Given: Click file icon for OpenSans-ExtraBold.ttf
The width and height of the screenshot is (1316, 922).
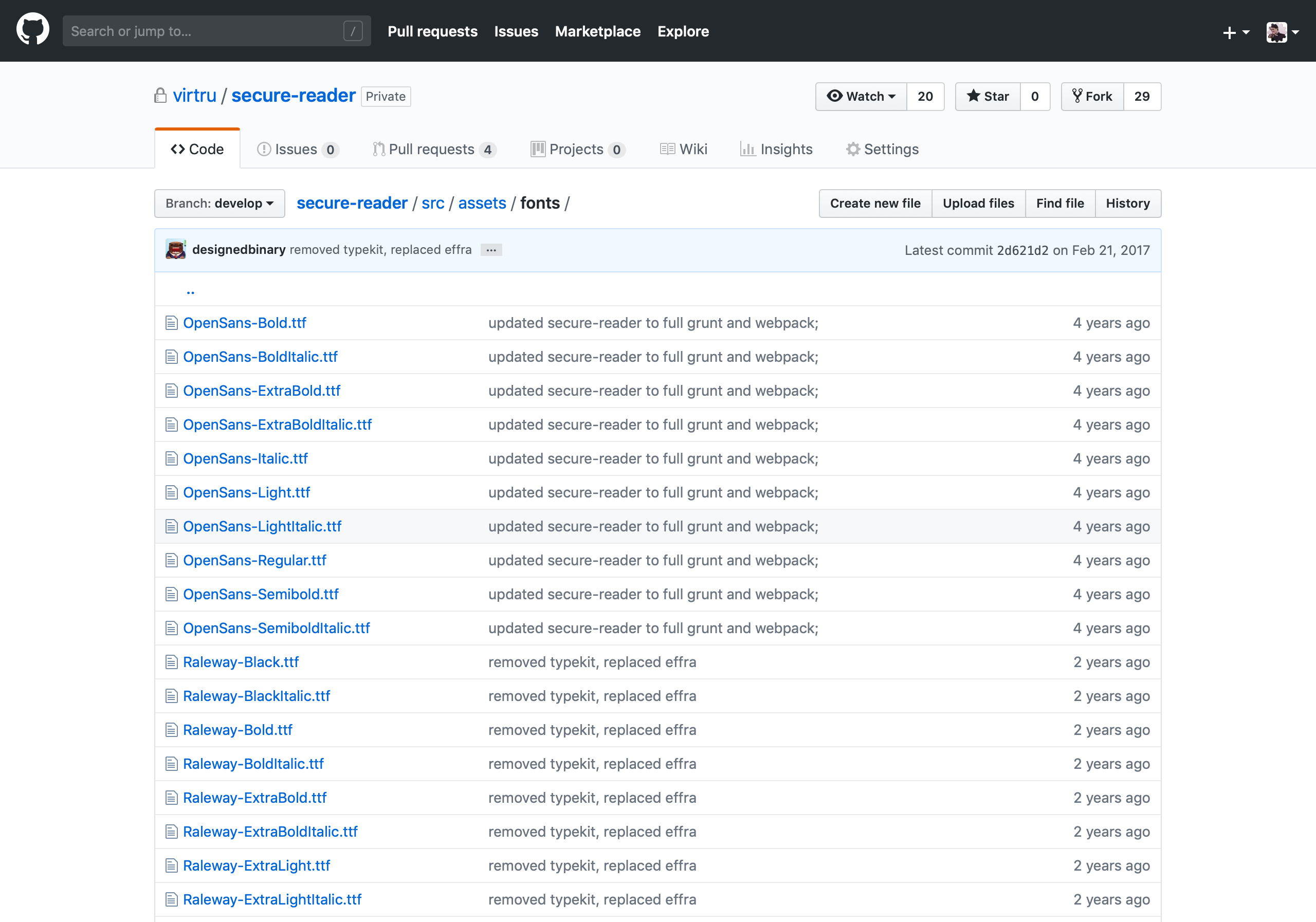Looking at the screenshot, I should [171, 391].
